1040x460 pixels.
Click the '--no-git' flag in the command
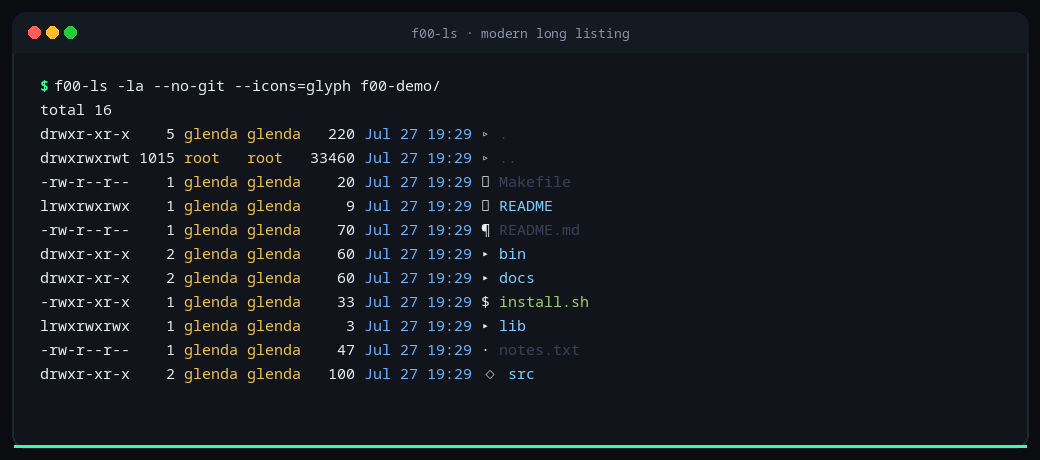pos(189,86)
